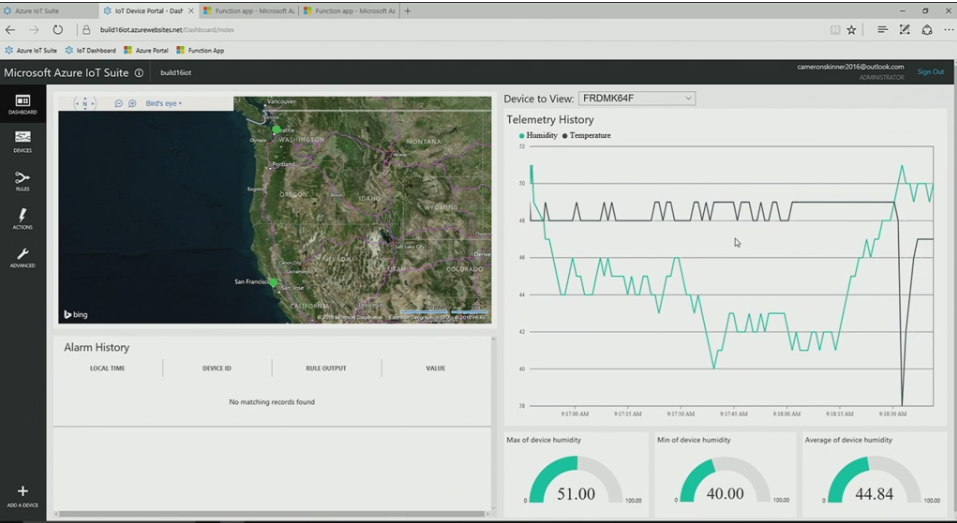Click the browser share icon
The image size is (957, 523).
pyautogui.click(x=926, y=29)
